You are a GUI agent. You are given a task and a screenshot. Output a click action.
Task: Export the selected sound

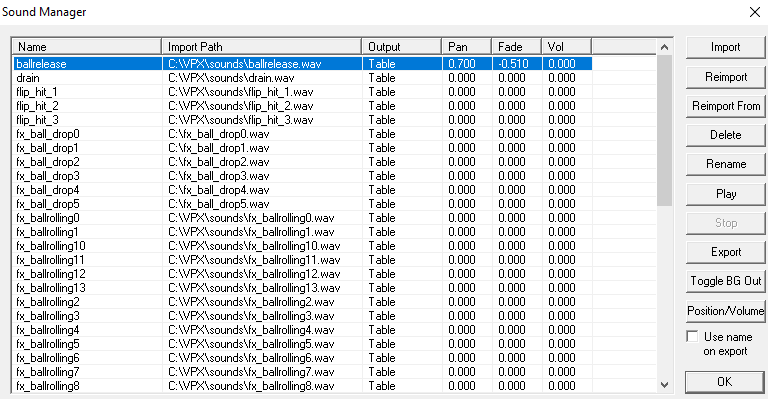(725, 252)
